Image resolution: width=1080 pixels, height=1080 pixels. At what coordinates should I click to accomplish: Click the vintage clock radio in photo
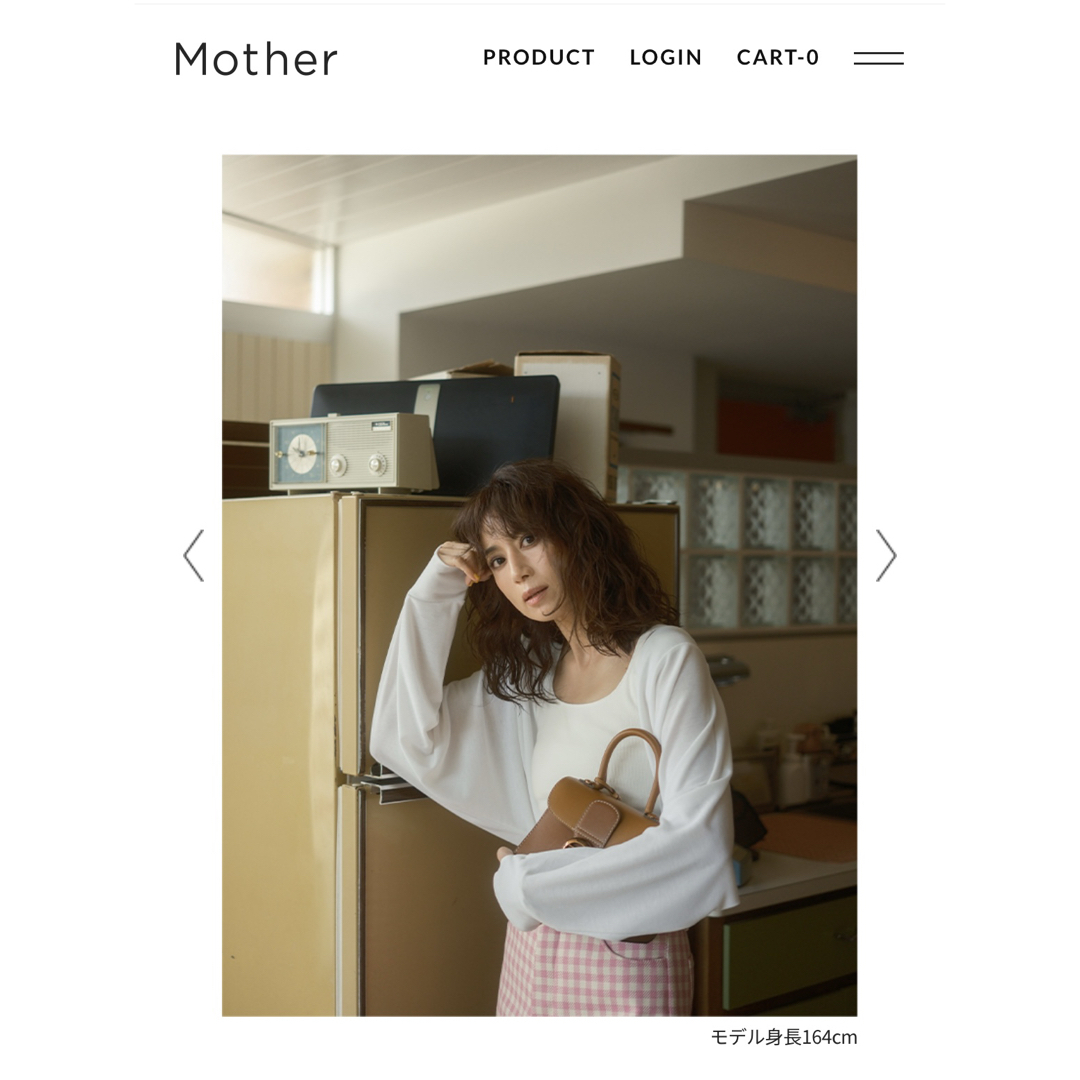coord(353,453)
